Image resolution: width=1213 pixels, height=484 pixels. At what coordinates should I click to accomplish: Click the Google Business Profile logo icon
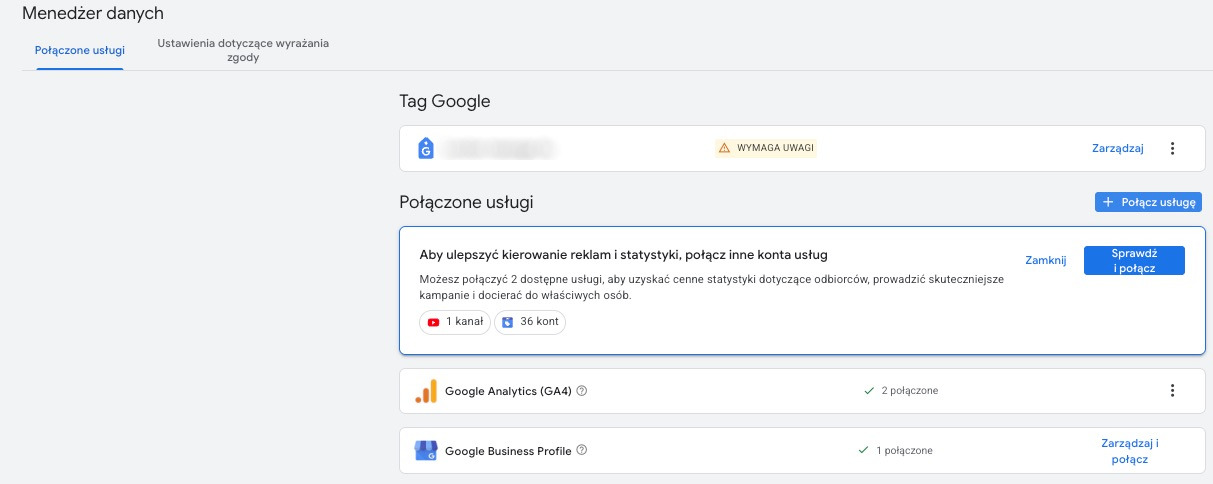(x=426, y=451)
